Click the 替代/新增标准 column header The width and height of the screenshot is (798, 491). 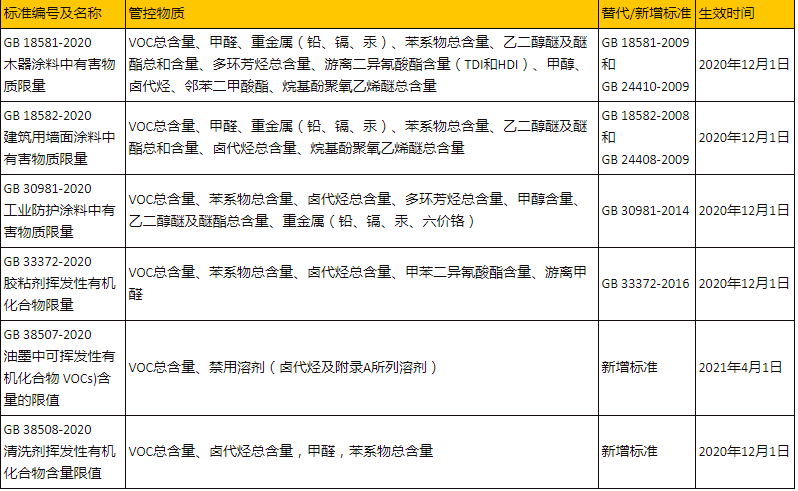coord(647,14)
